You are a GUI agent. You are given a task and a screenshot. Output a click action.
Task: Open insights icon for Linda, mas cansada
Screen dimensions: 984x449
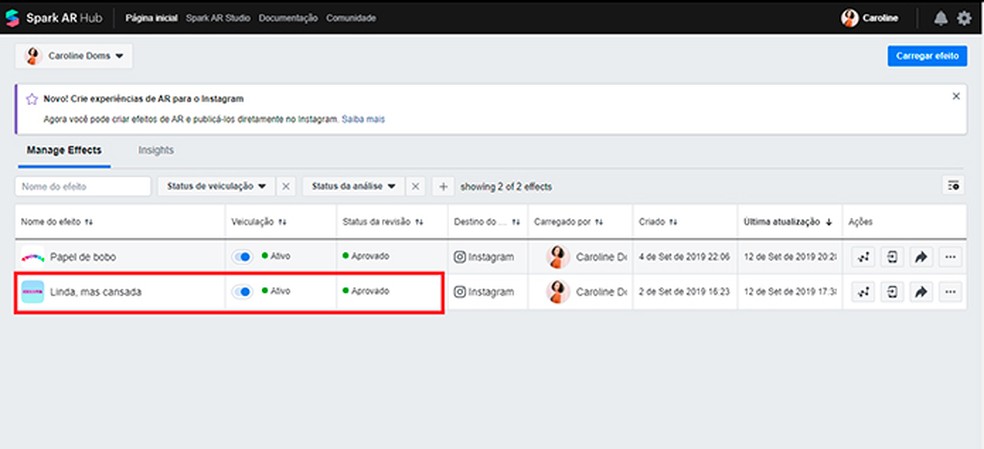coord(863,292)
